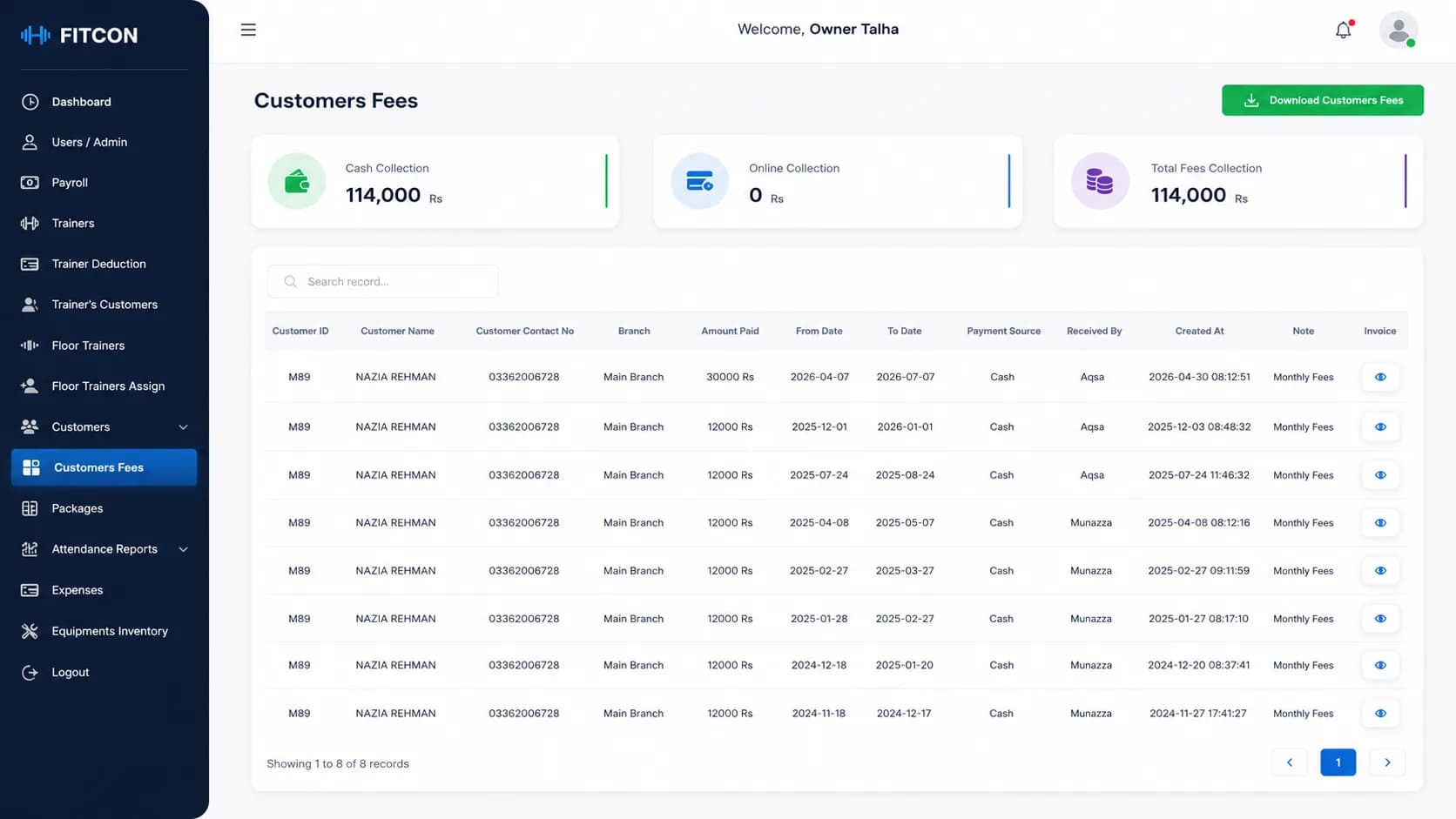Click the Customers Fees grid icon
Viewport: 1456px width, 819px height.
tap(31, 467)
